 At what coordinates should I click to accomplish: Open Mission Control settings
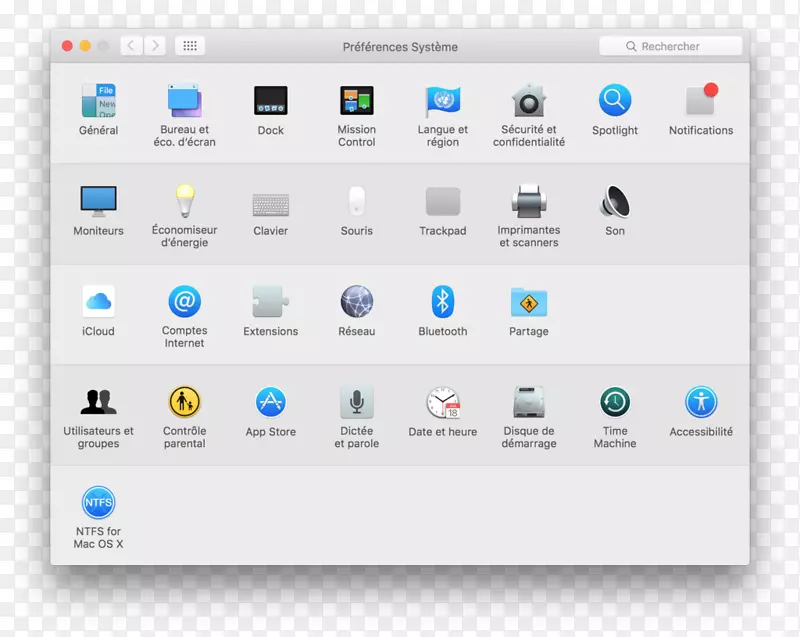(x=357, y=102)
